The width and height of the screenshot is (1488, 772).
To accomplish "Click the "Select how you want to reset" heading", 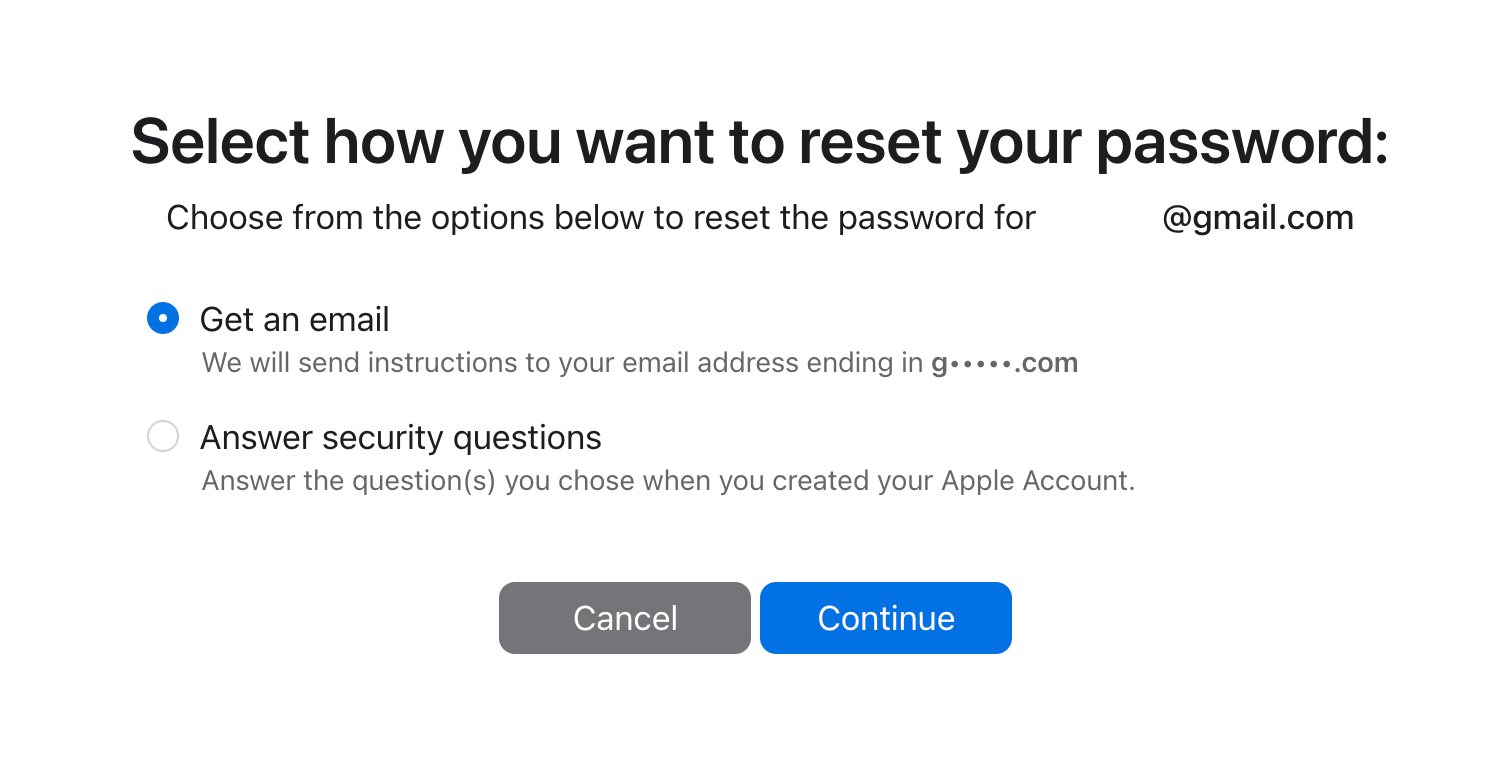I will click(759, 141).
